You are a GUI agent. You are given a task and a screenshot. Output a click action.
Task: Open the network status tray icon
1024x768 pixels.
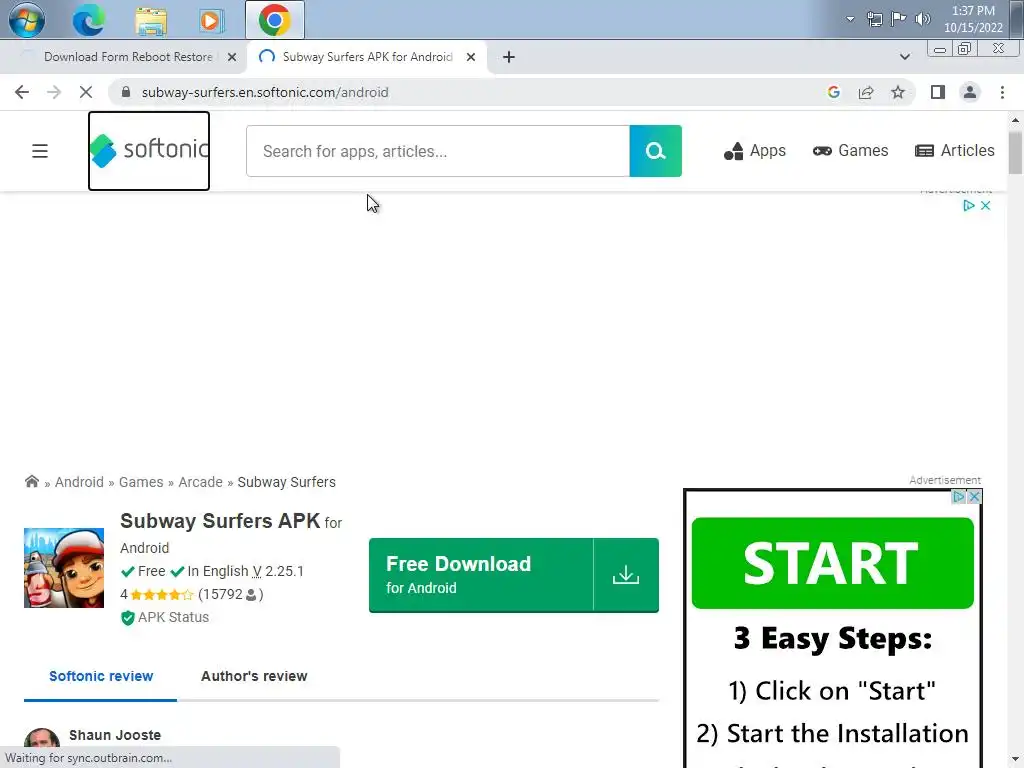pyautogui.click(x=874, y=19)
